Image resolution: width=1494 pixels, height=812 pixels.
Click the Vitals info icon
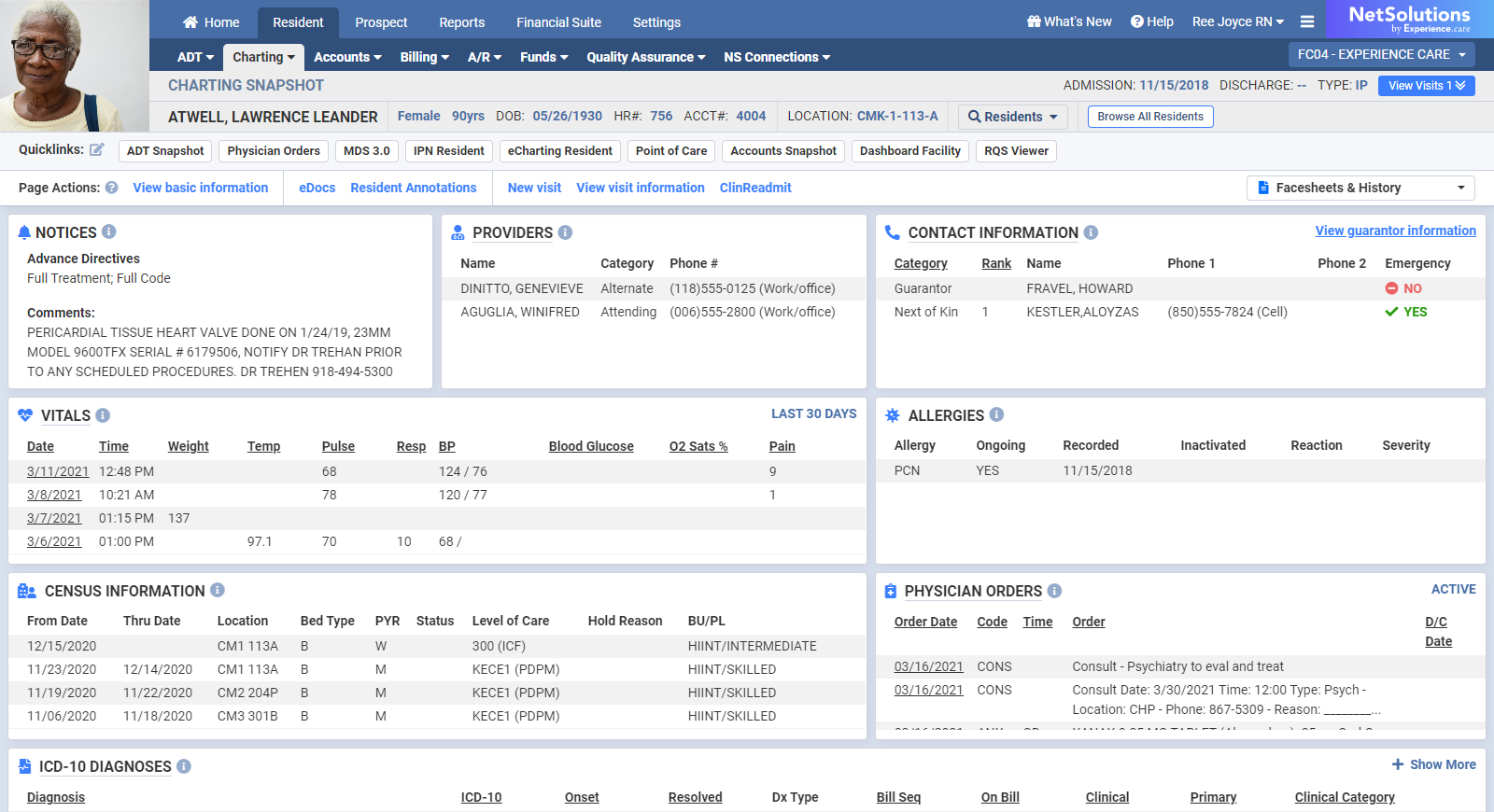pos(103,415)
